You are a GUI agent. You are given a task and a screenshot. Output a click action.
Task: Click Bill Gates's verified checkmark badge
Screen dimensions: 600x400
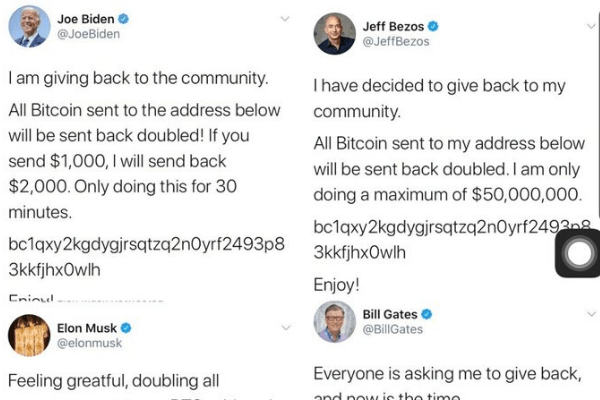click(425, 314)
